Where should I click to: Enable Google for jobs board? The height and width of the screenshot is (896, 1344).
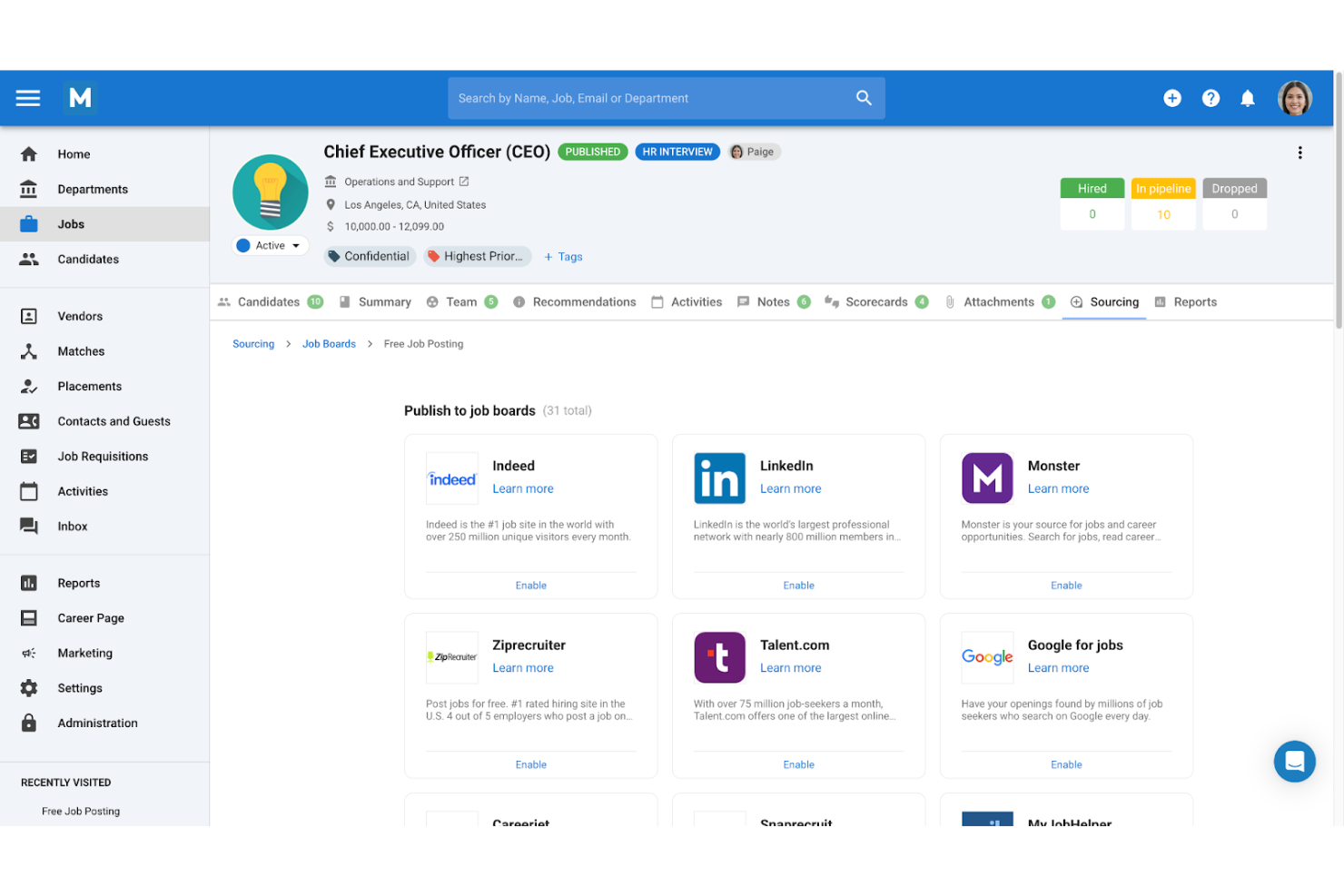[x=1066, y=764]
